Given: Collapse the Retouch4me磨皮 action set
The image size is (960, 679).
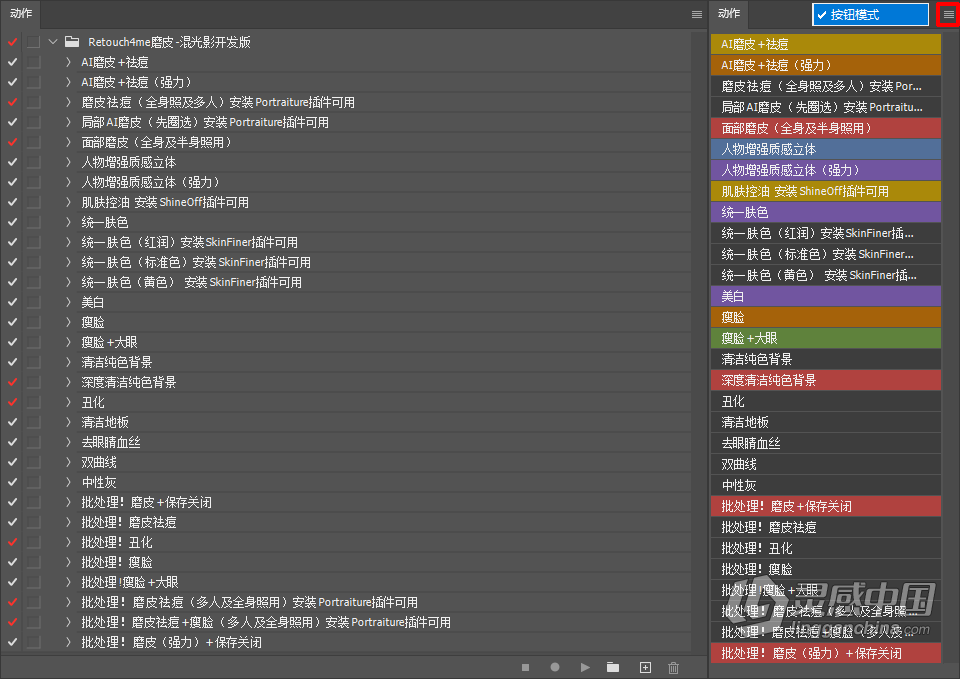Looking at the screenshot, I should click(53, 42).
